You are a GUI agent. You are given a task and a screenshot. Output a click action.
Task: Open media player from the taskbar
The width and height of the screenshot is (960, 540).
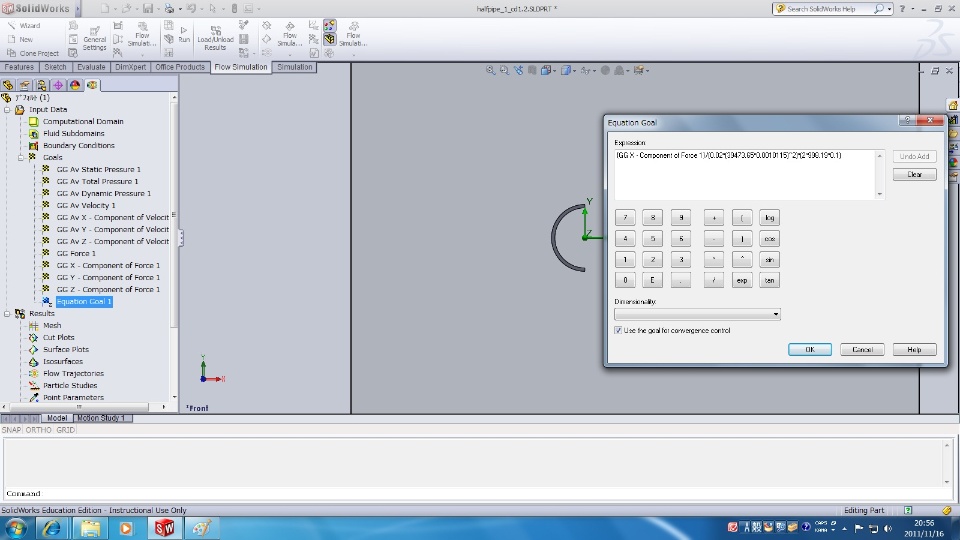[126, 527]
